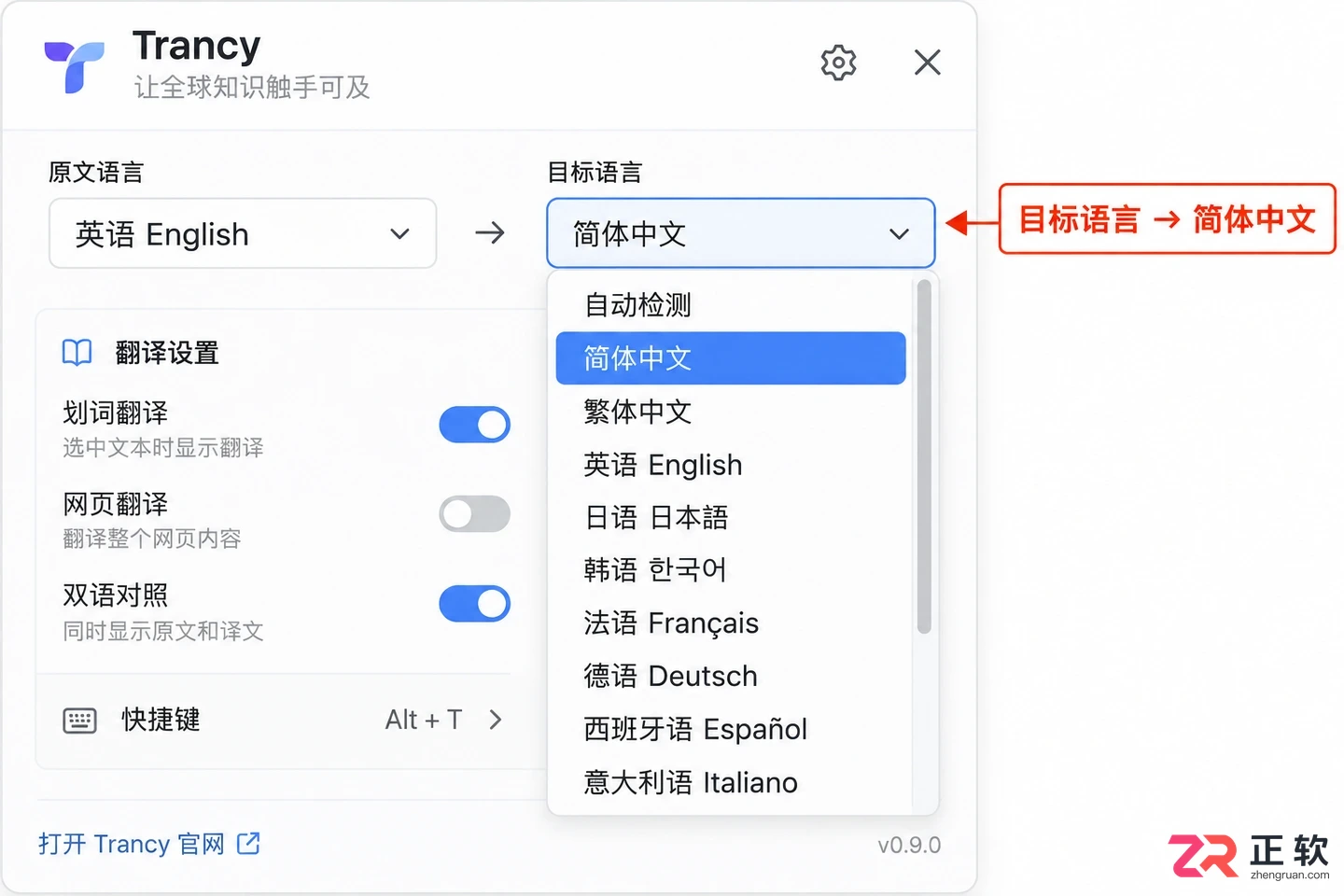This screenshot has height=896, width=1344.
Task: Expand the 快捷键 chevron after Alt + T
Action: [496, 720]
